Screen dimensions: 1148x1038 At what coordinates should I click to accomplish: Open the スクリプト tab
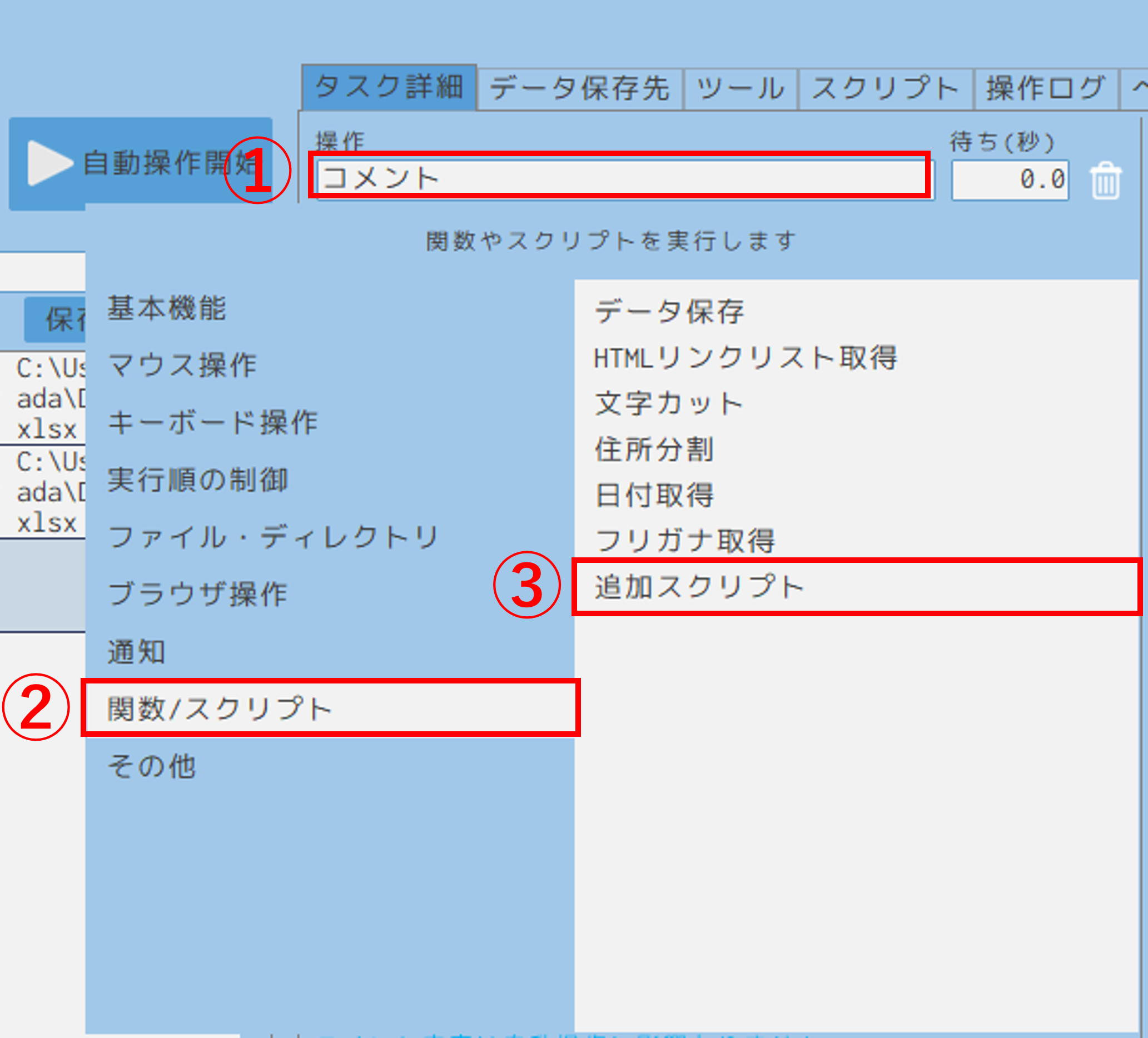click(x=885, y=89)
